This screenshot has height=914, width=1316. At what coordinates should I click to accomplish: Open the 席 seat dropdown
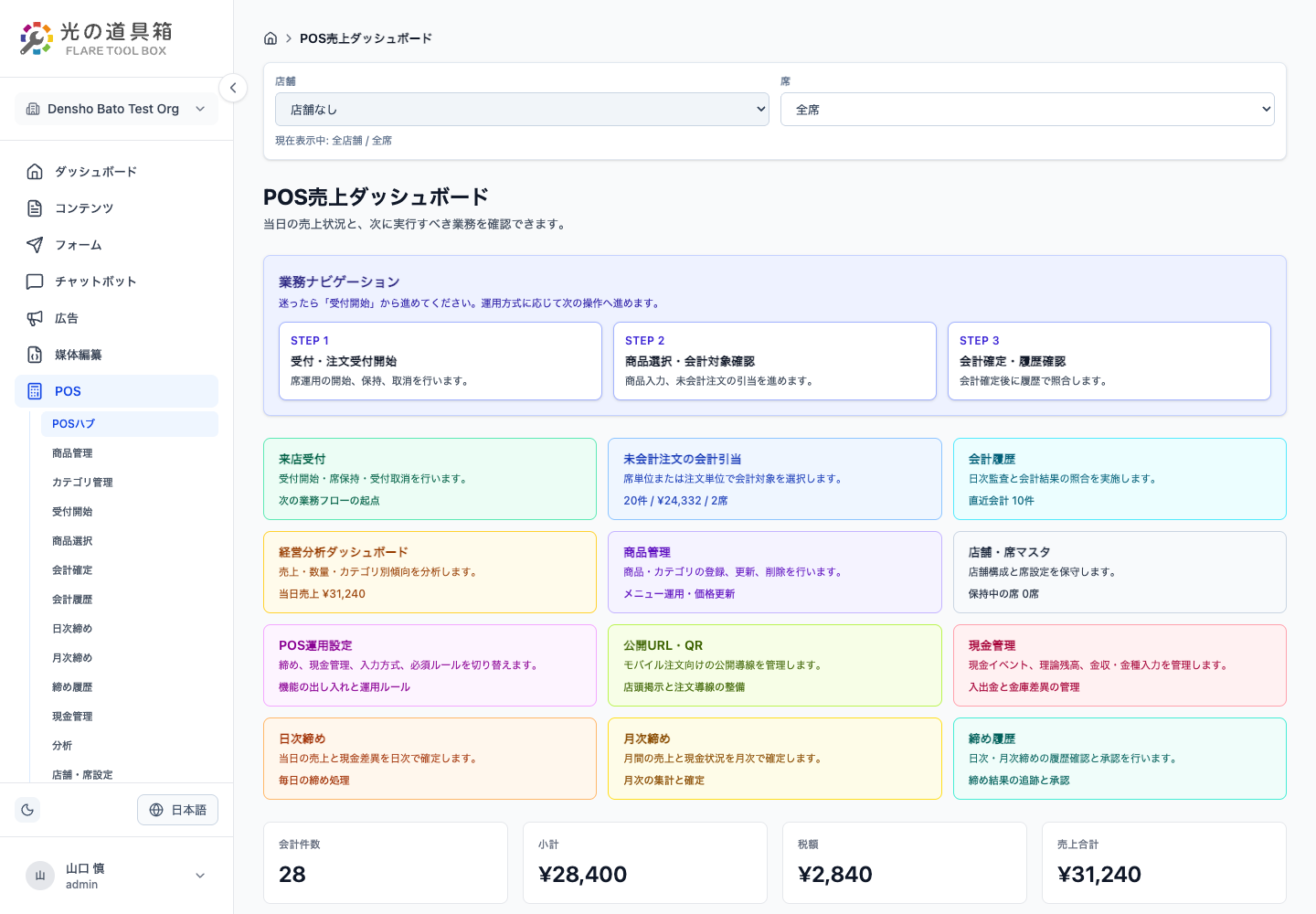(1027, 110)
